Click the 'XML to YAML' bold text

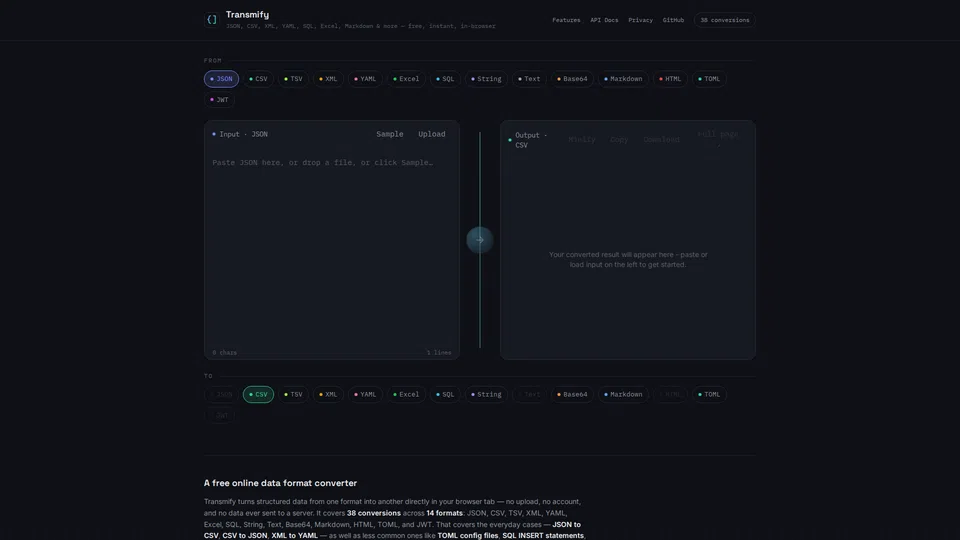pos(294,536)
